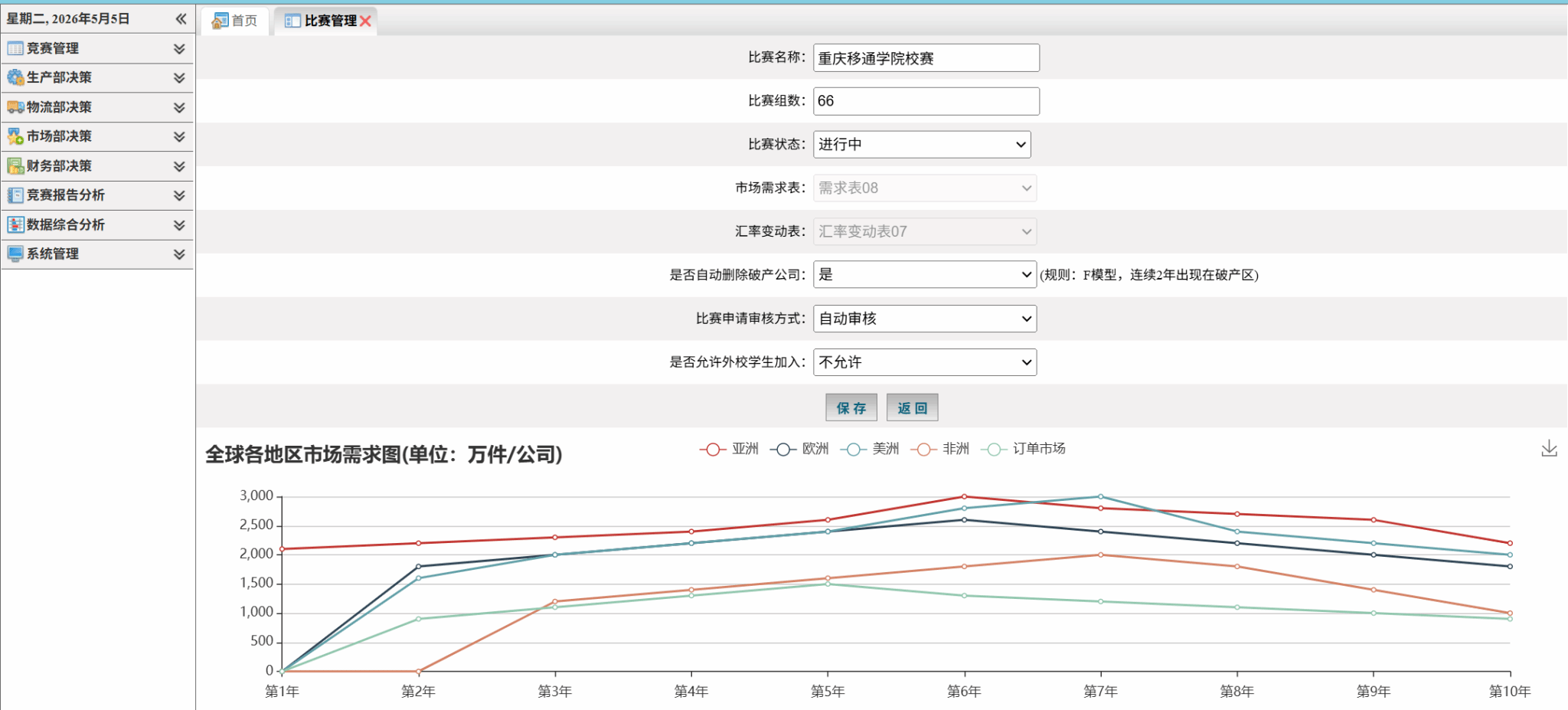Open the 汇率变动表 dropdown

pyautogui.click(x=925, y=231)
